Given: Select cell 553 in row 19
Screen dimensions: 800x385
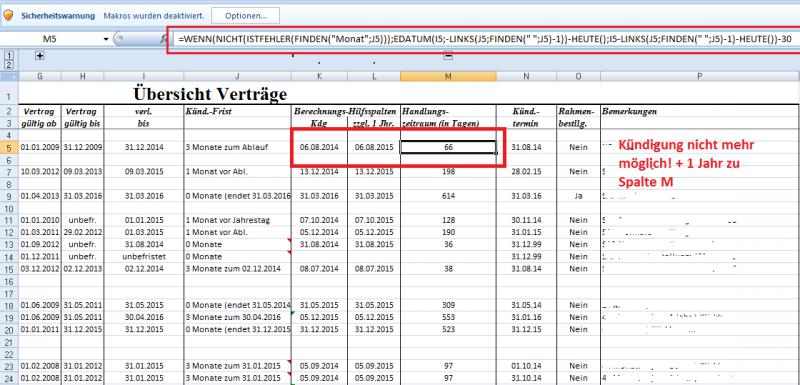Looking at the screenshot, I should [448, 317].
